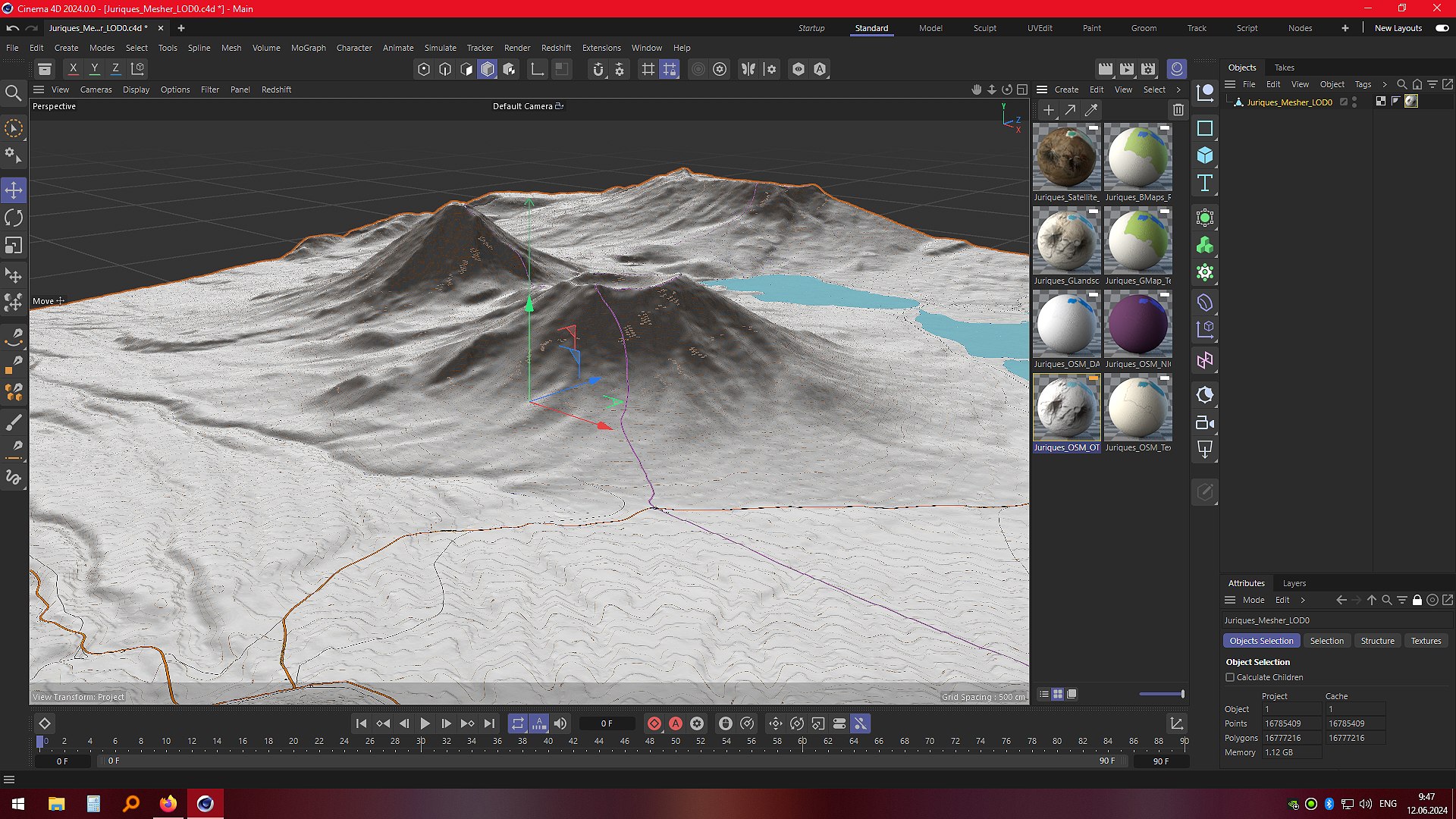Toggle coordinate system button
The width and height of the screenshot is (1456, 819).
(137, 68)
